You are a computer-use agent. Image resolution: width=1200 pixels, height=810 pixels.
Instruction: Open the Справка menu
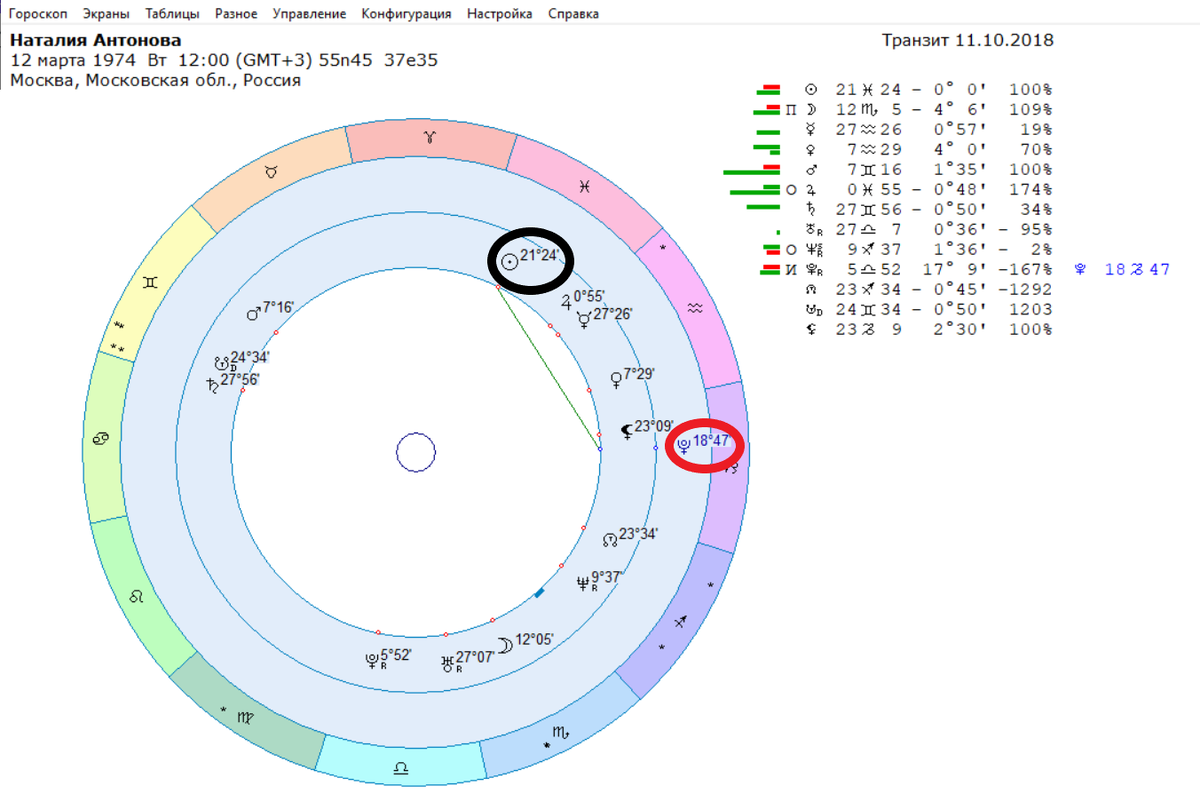[574, 14]
